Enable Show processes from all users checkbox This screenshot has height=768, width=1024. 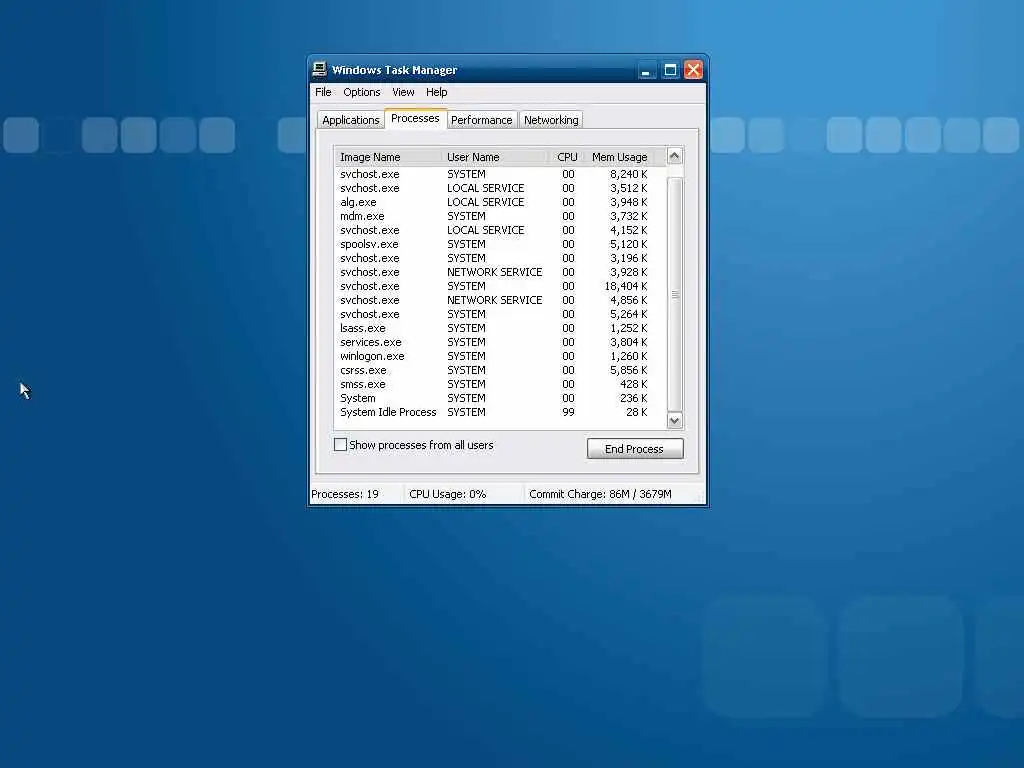point(340,445)
